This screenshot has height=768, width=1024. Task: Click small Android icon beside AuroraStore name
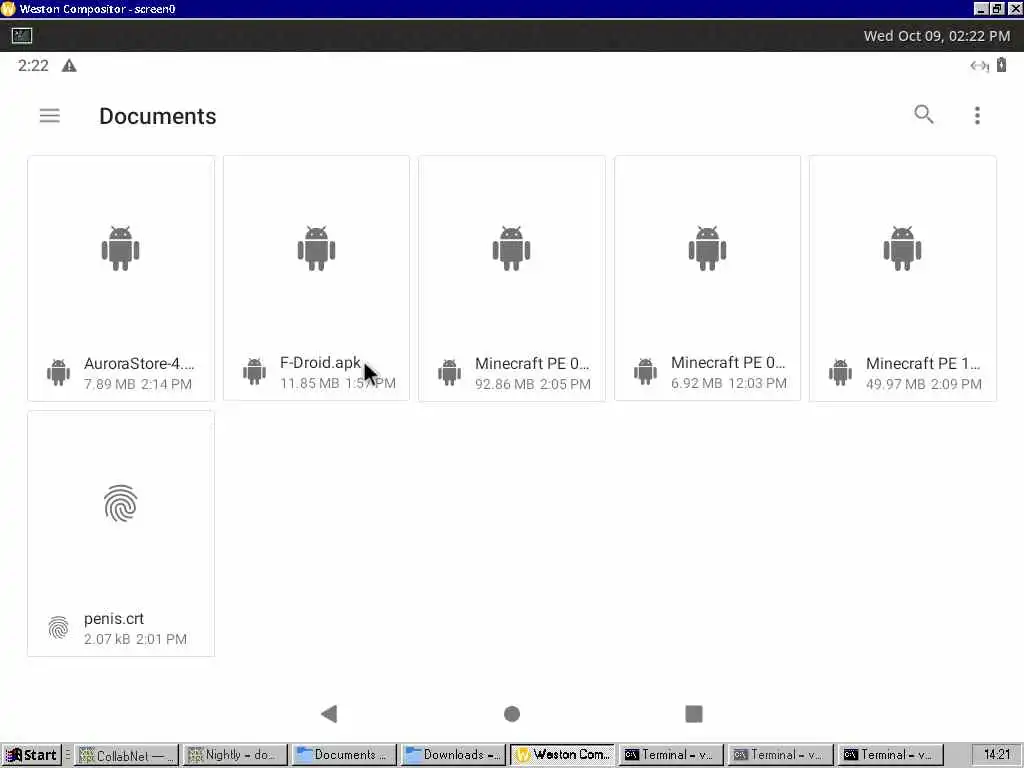(x=58, y=372)
